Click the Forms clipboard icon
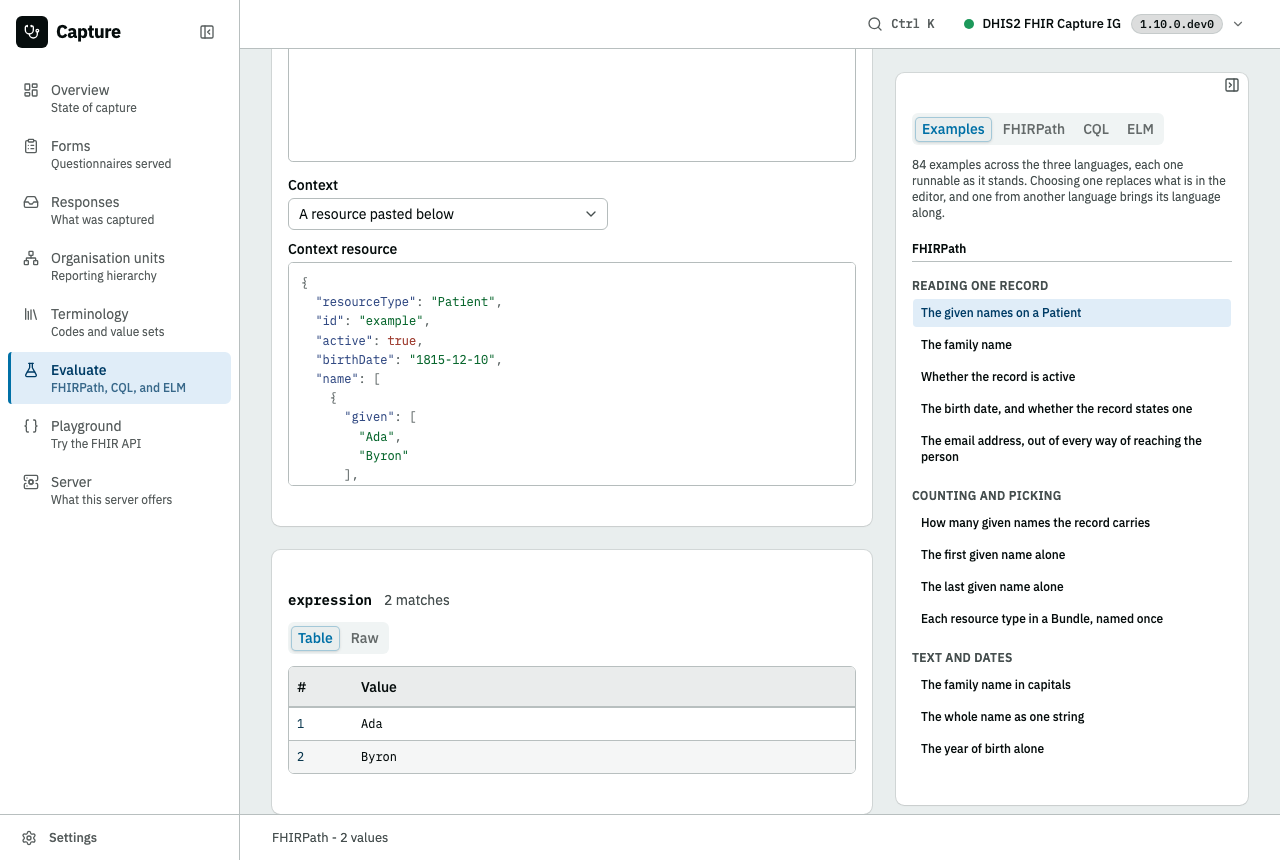Image resolution: width=1280 pixels, height=860 pixels. click(31, 146)
